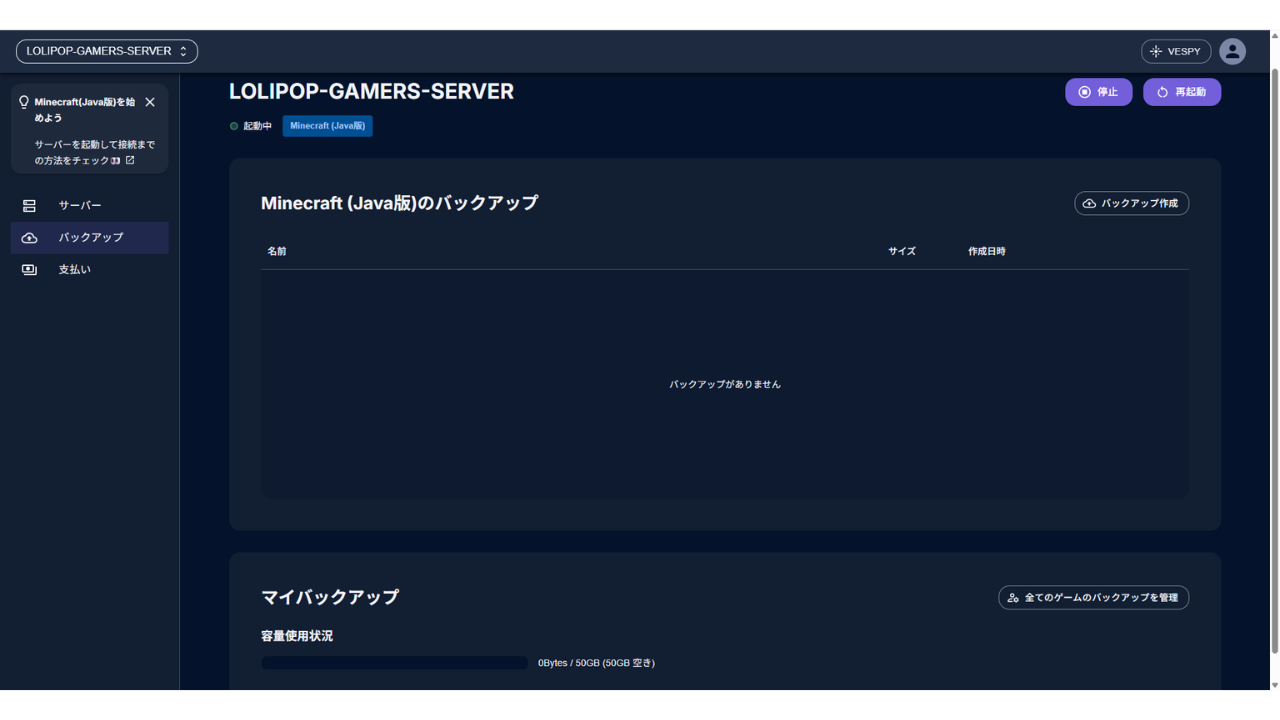This screenshot has width=1280, height=720.
Task: Open 全てのゲームのバックアップを管理 button
Action: click(x=1093, y=597)
